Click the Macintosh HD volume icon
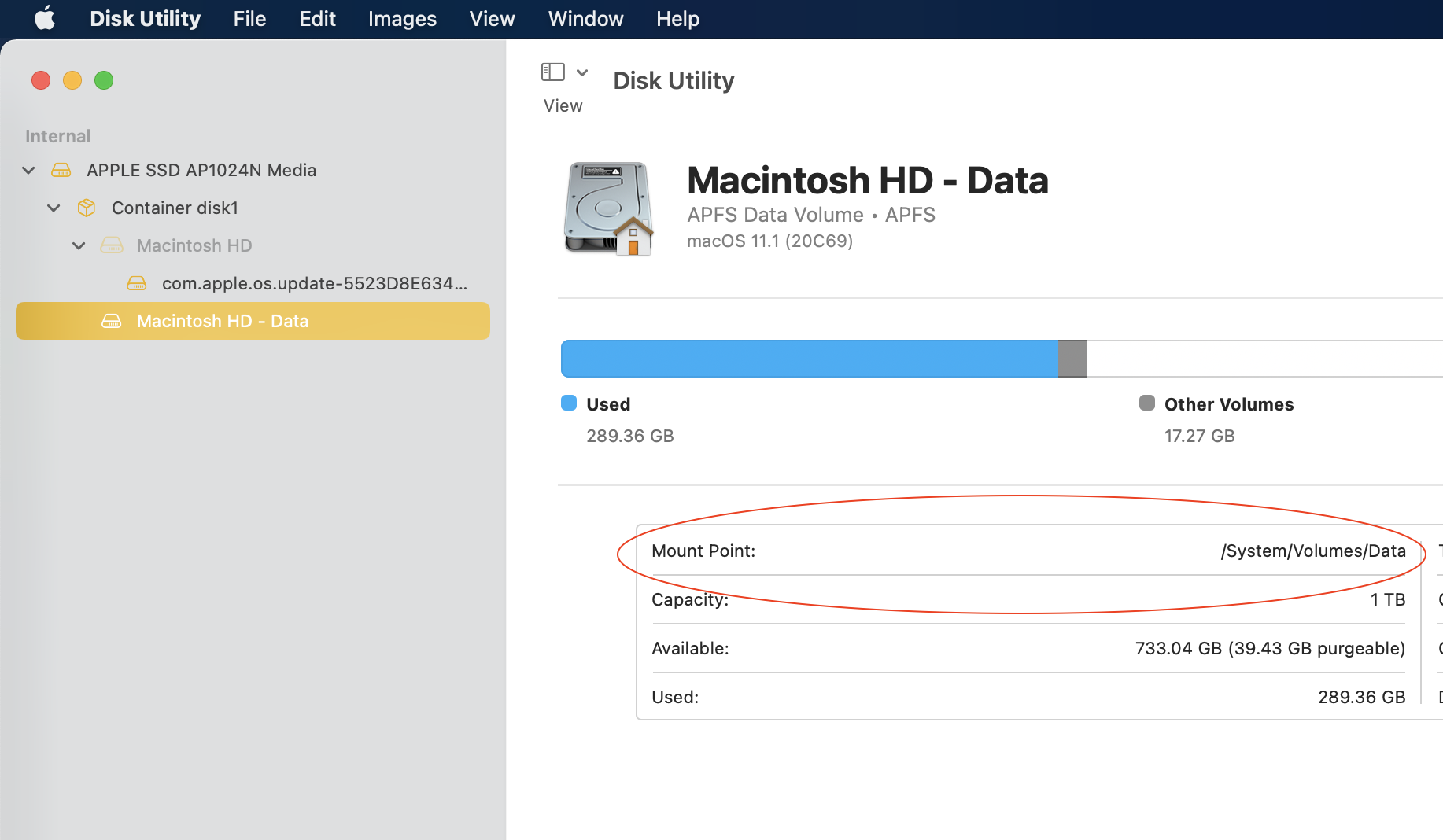The width and height of the screenshot is (1443, 840). [x=112, y=245]
